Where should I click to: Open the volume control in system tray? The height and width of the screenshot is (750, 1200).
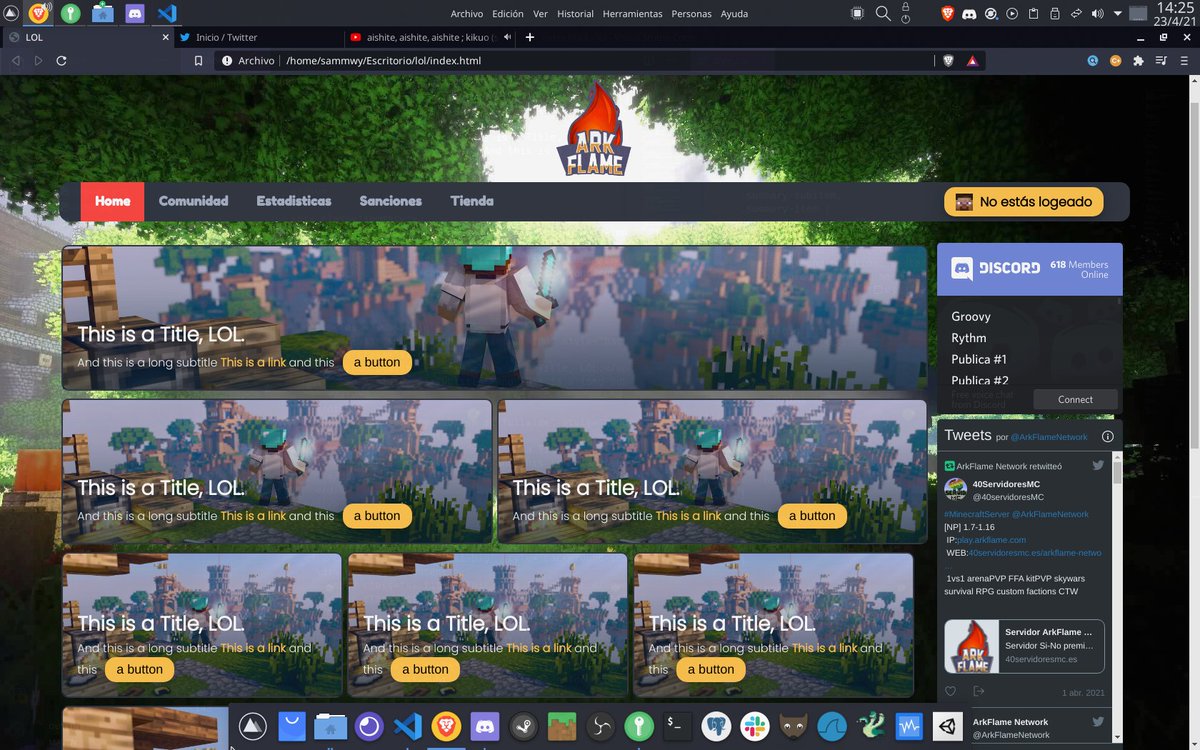click(1097, 14)
